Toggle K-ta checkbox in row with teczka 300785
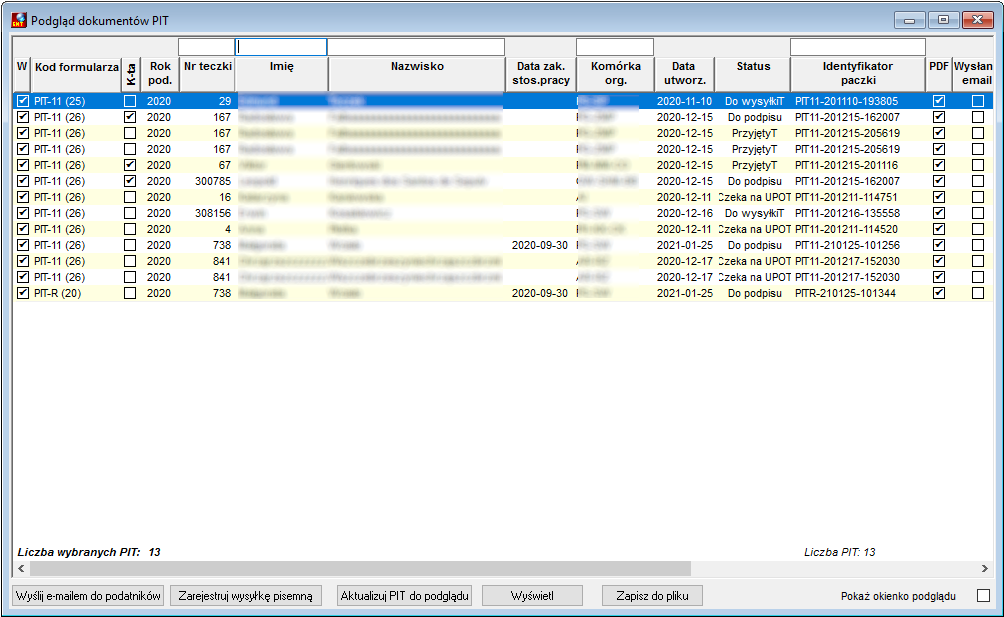Viewport: 1004px width, 617px height. click(130, 181)
